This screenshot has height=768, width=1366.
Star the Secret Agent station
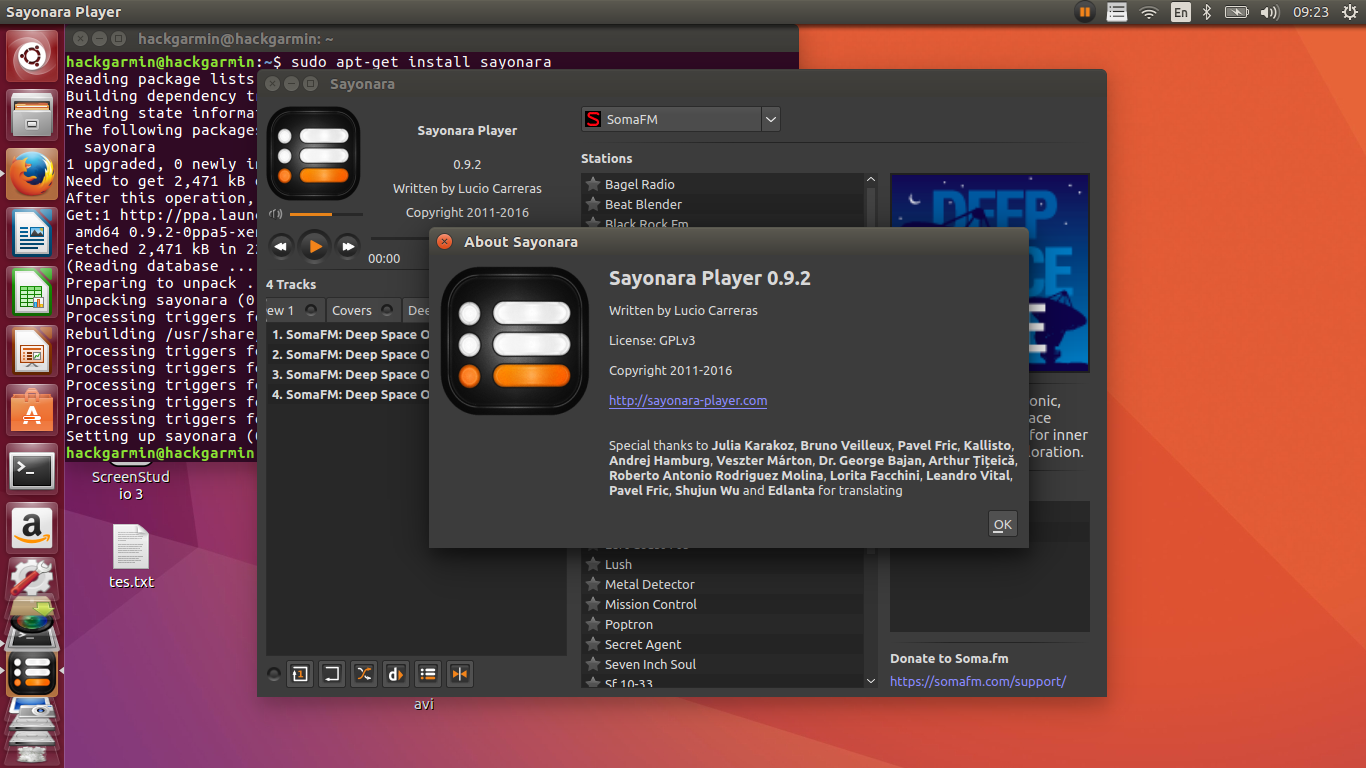593,644
